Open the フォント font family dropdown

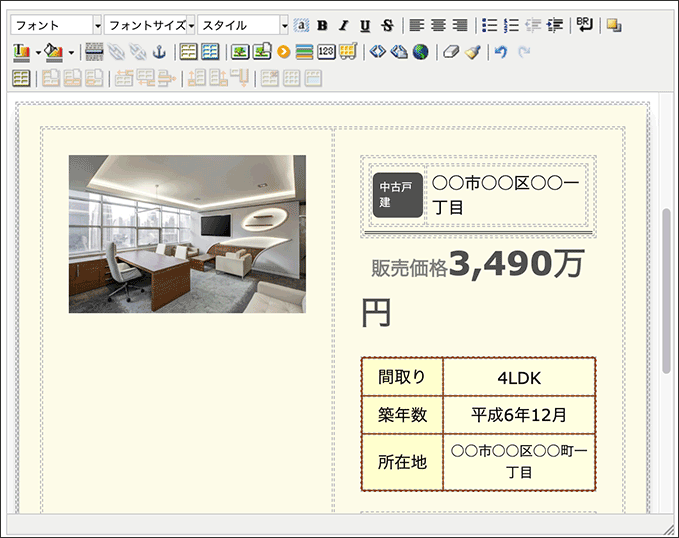click(x=56, y=26)
